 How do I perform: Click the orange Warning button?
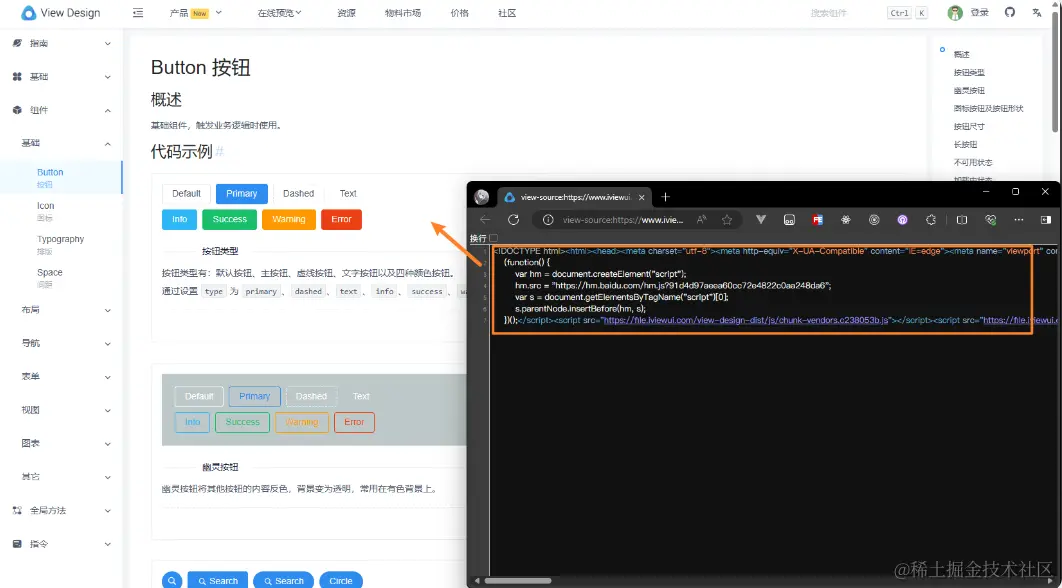pyautogui.click(x=289, y=219)
